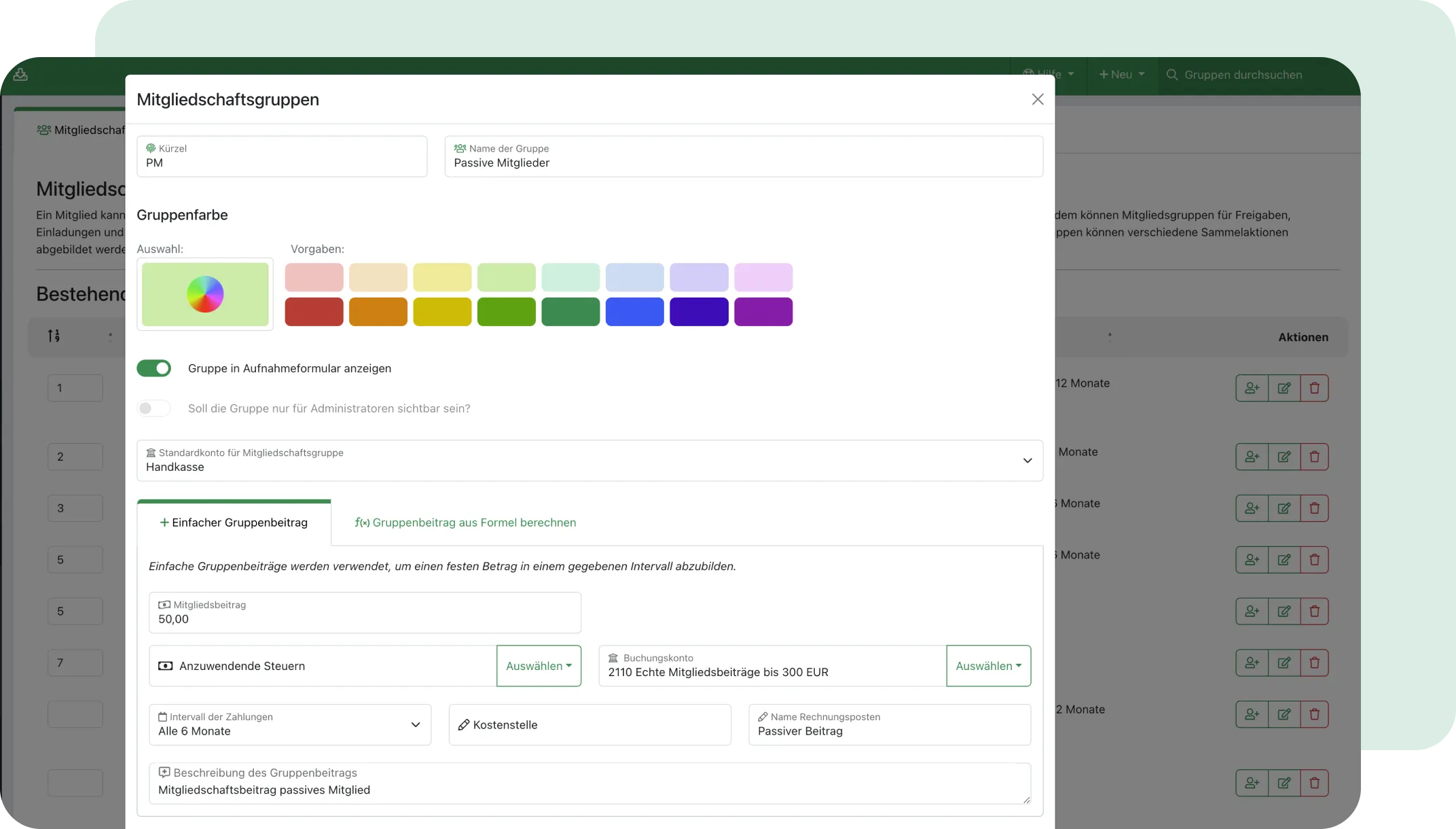This screenshot has height=829, width=1456.
Task: Pick the light beige preset color
Action: 378,277
